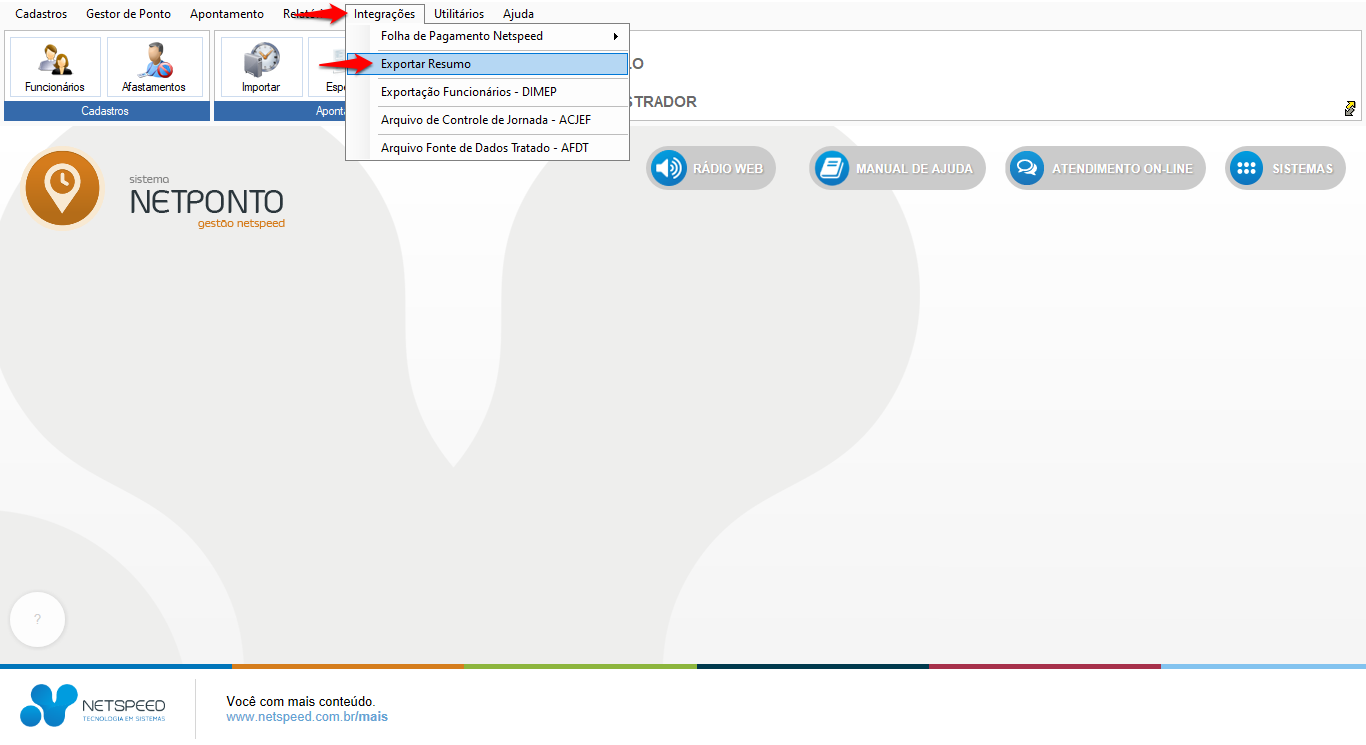The width and height of the screenshot is (1366, 745).
Task: Click the Rádio Web speaker icon
Action: 668,168
